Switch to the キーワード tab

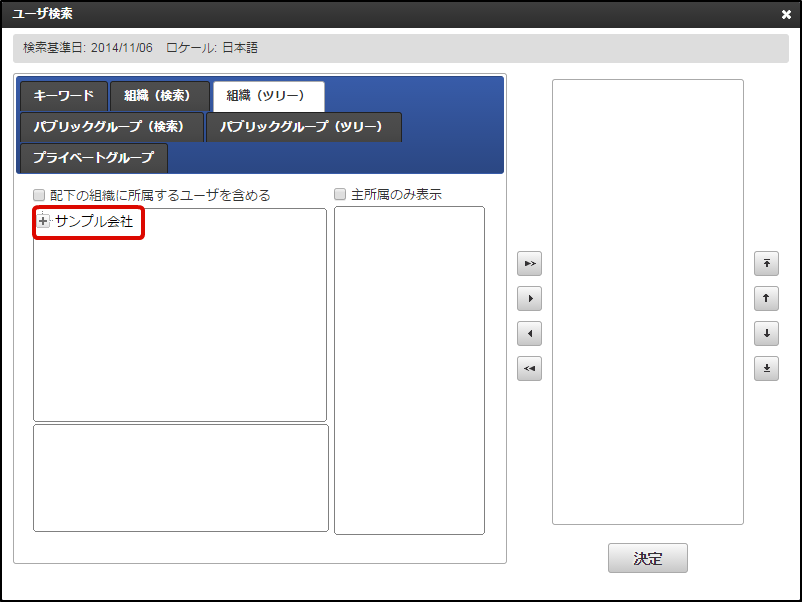pos(64,96)
